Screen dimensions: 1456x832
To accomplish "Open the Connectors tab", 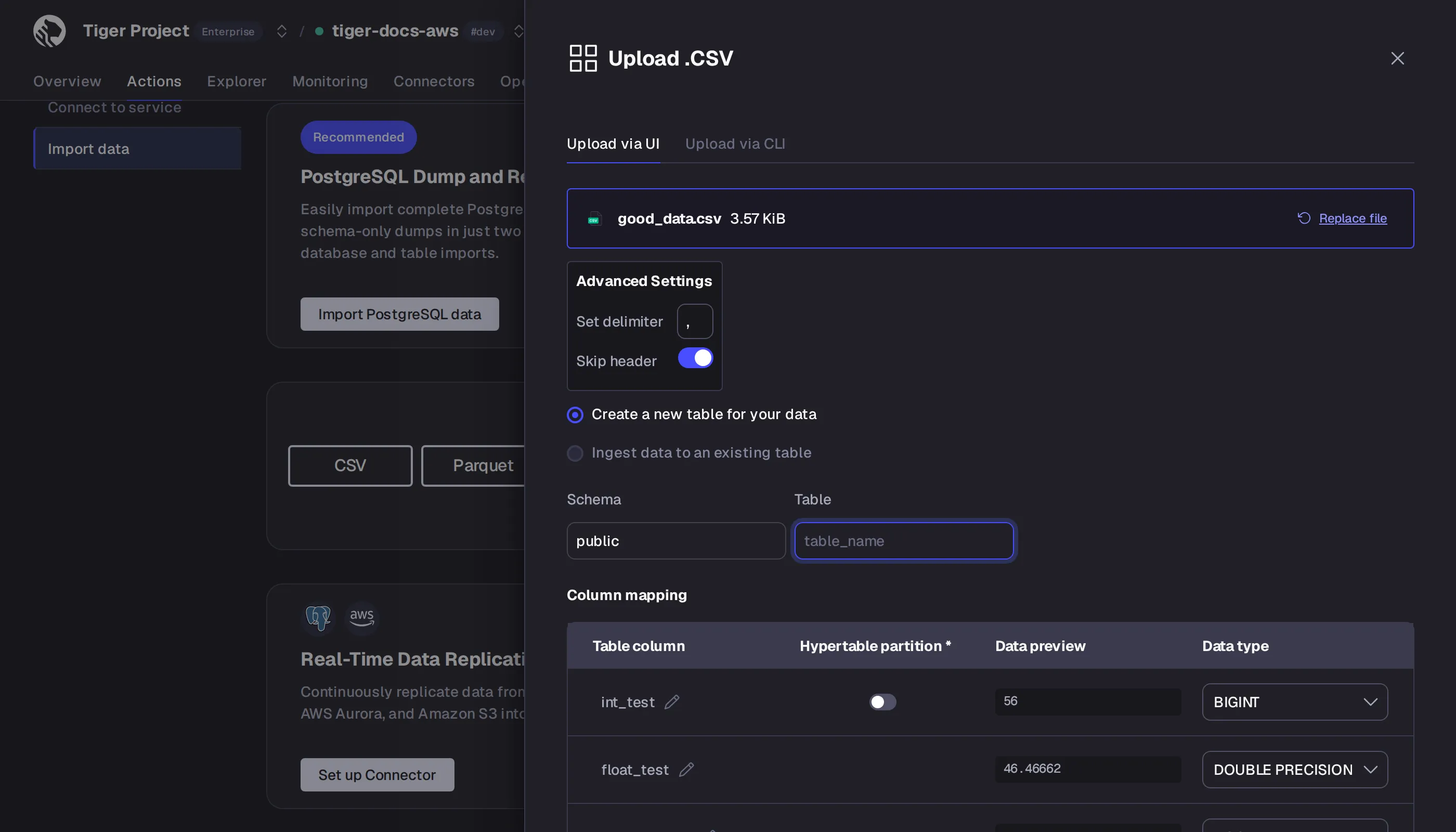I will point(434,81).
